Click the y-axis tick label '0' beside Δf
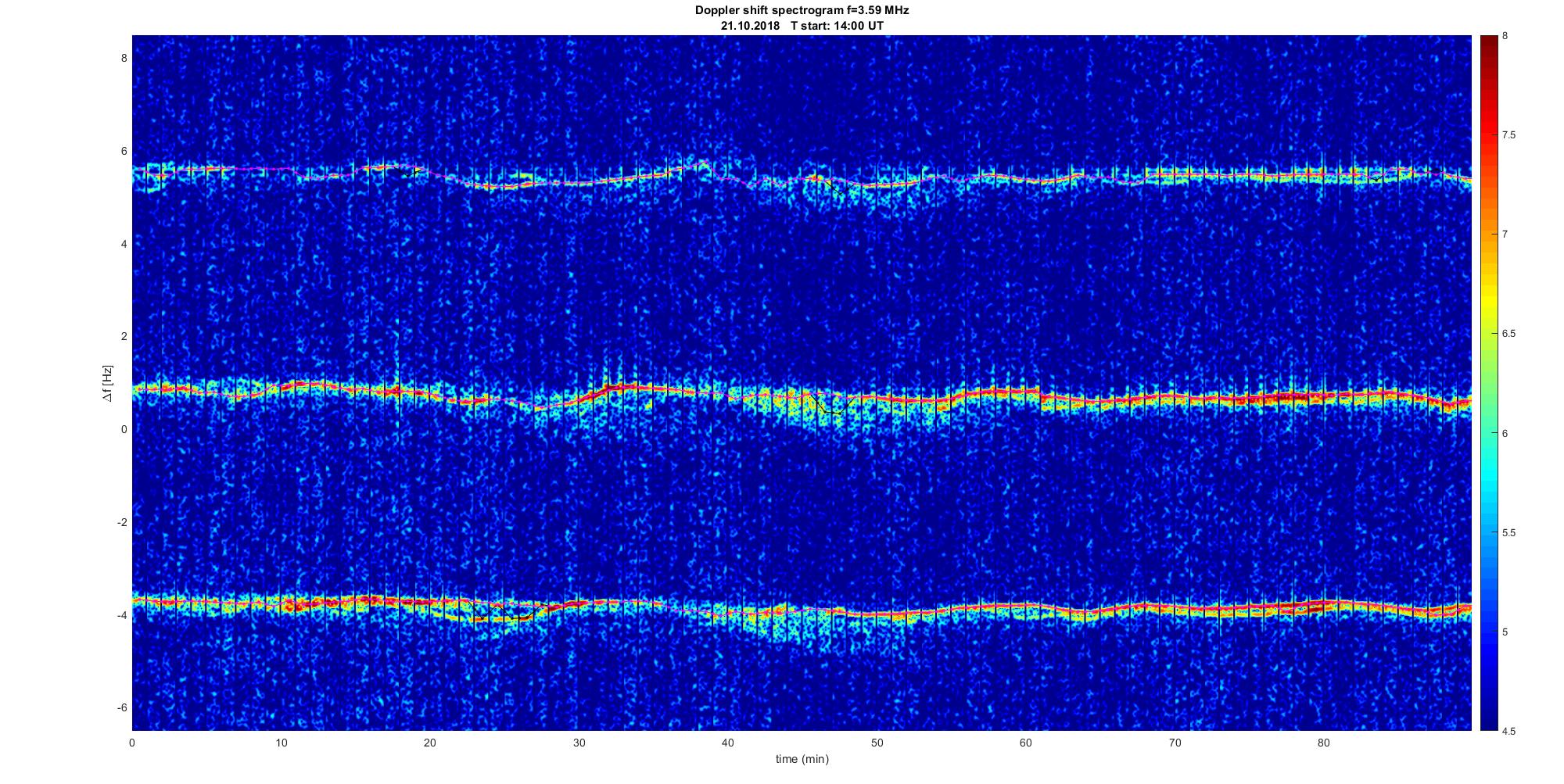Viewport: 1564px width, 784px height. coord(124,429)
